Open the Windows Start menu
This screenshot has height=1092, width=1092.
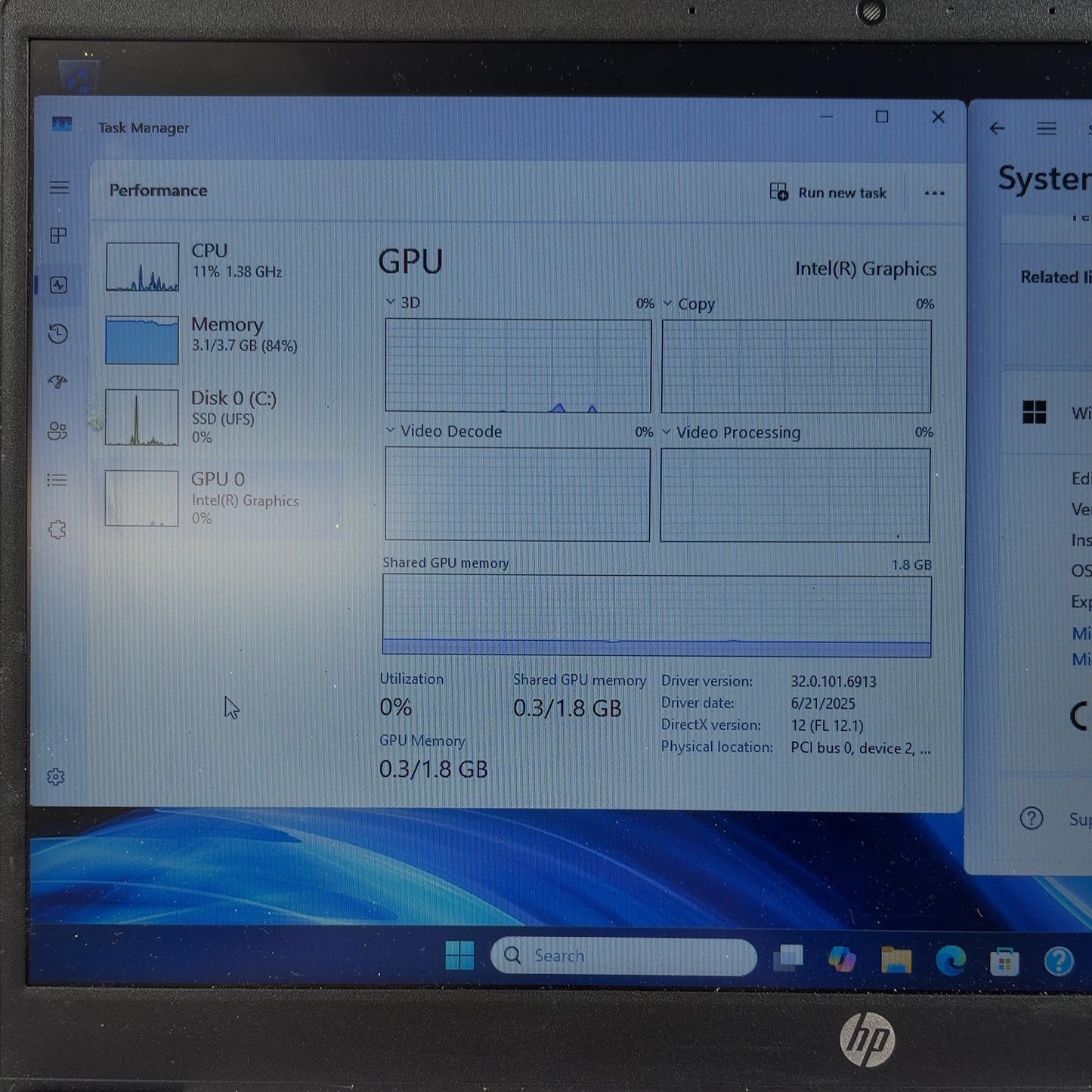459,955
